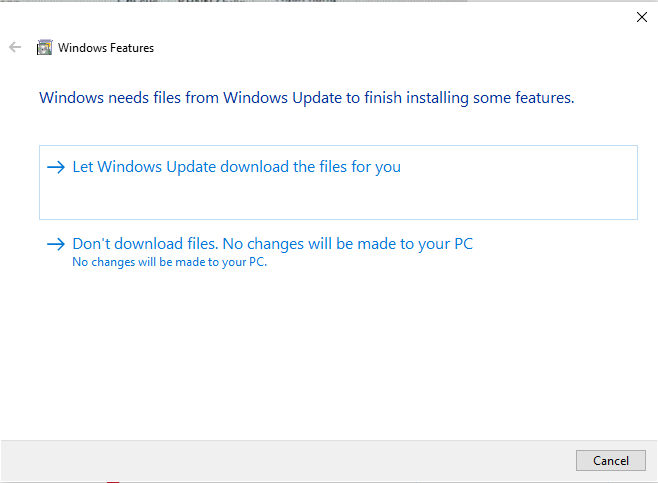Click the Windows Features title icon

coord(44,47)
